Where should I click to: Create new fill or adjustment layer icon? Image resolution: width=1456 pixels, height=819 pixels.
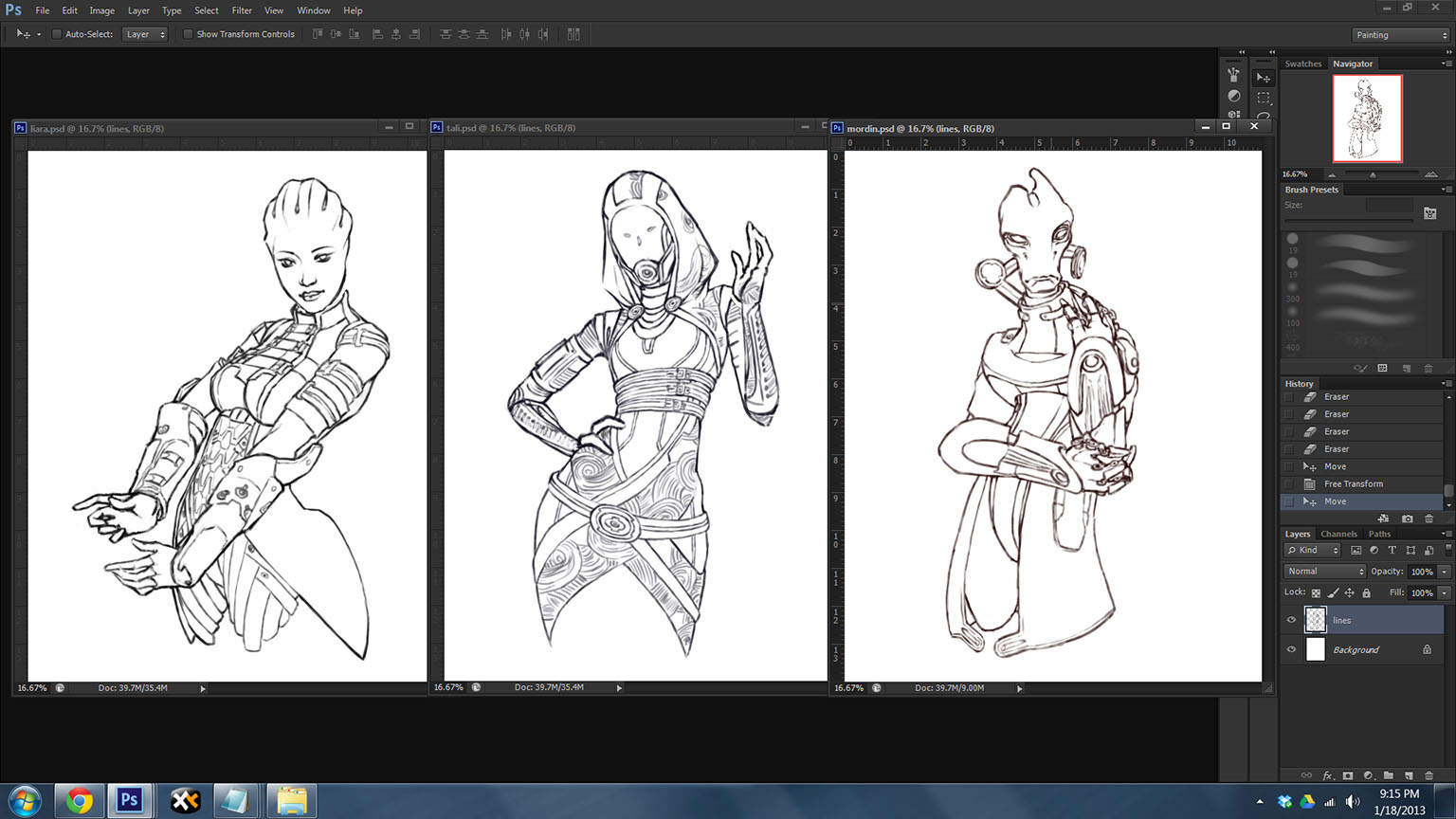click(1368, 775)
